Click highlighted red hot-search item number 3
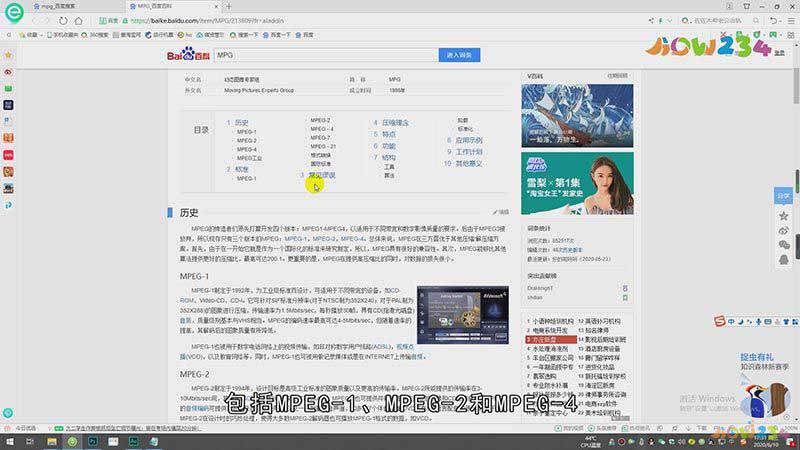 (551, 340)
